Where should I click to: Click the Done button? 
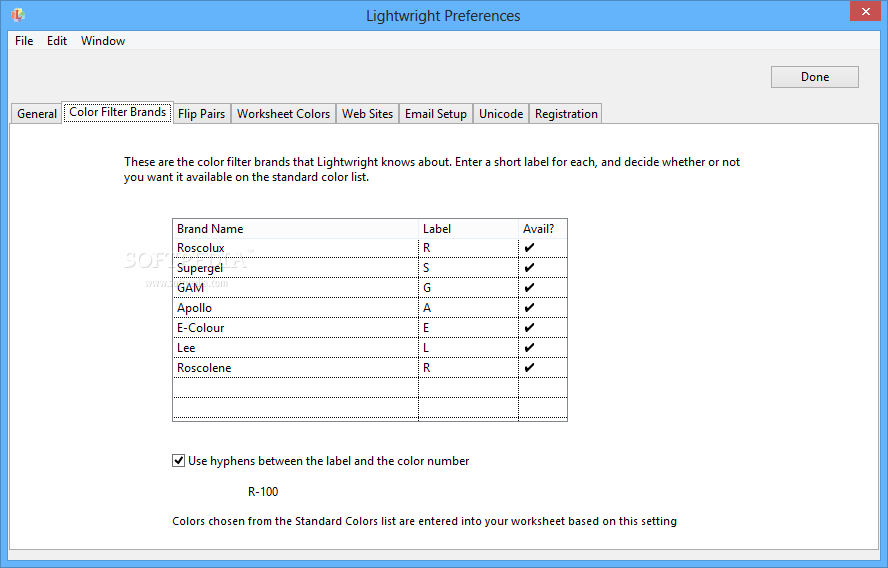click(x=814, y=77)
